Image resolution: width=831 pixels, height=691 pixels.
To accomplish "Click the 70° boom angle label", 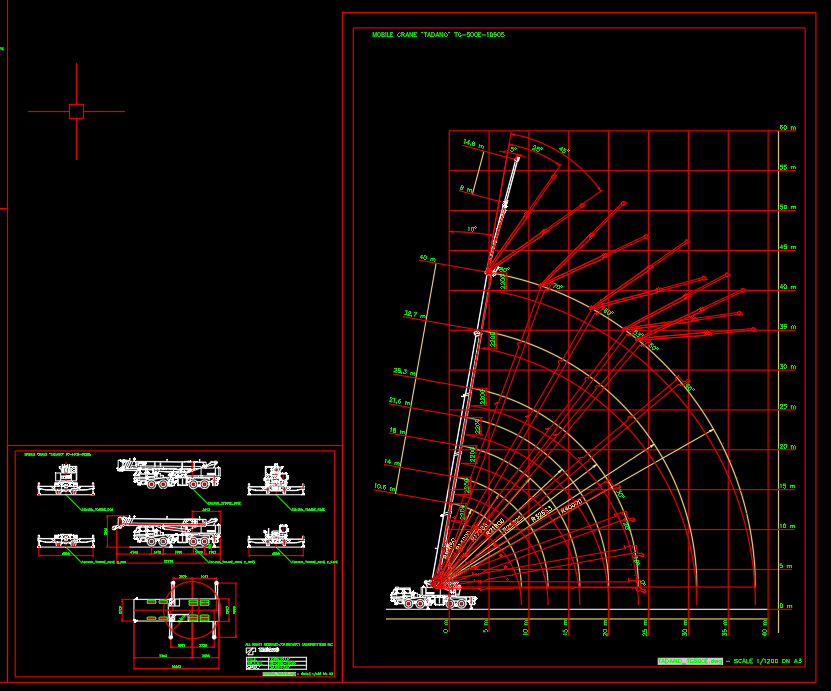I will pyautogui.click(x=558, y=287).
